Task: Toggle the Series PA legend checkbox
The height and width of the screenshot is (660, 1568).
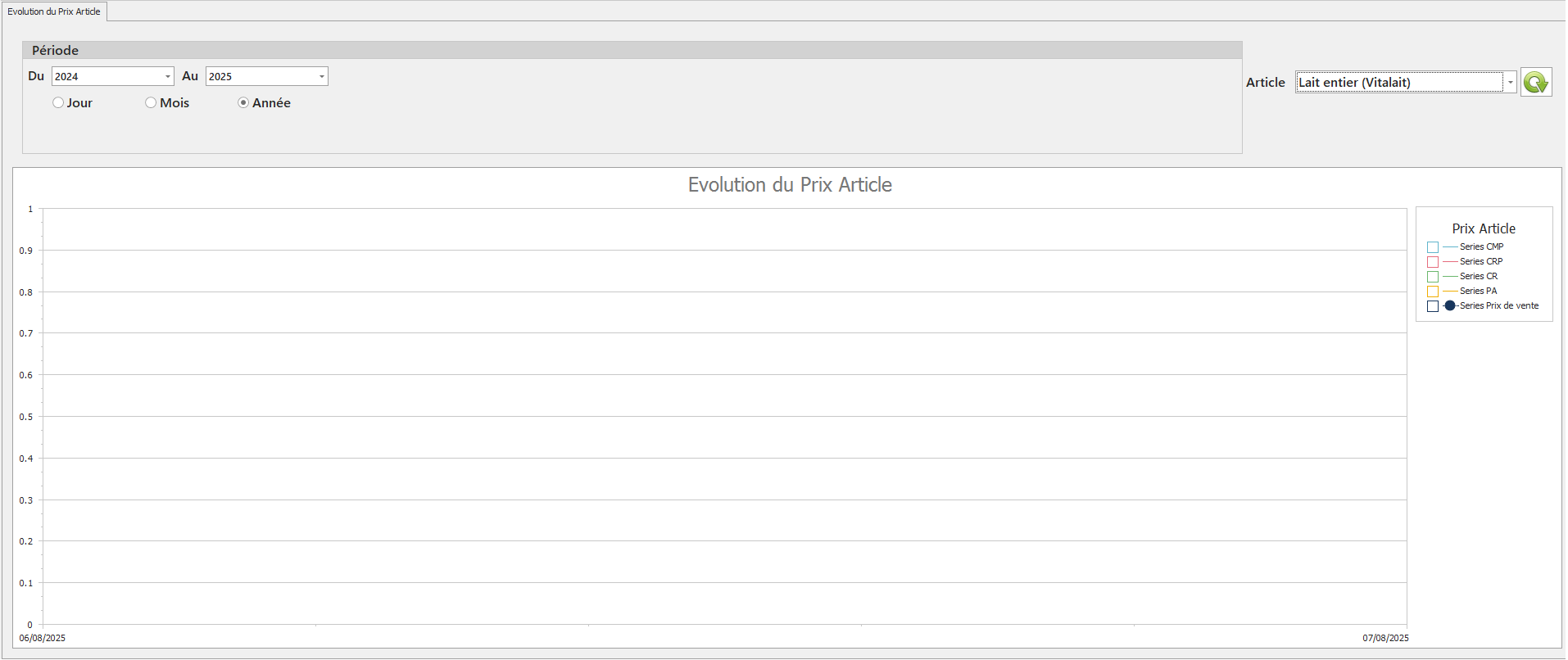Action: (1433, 292)
